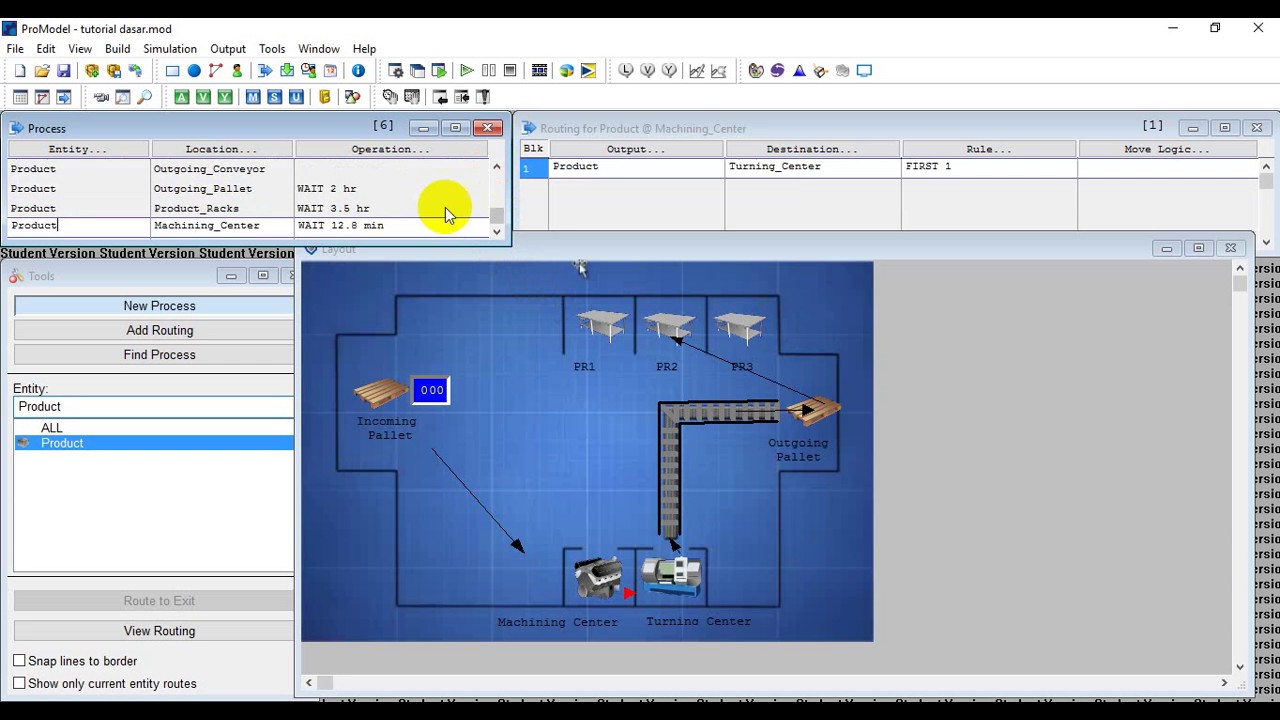Screen dimensions: 1280x720
Task: Click the blue monitor toolbar icon
Action: (x=864, y=71)
